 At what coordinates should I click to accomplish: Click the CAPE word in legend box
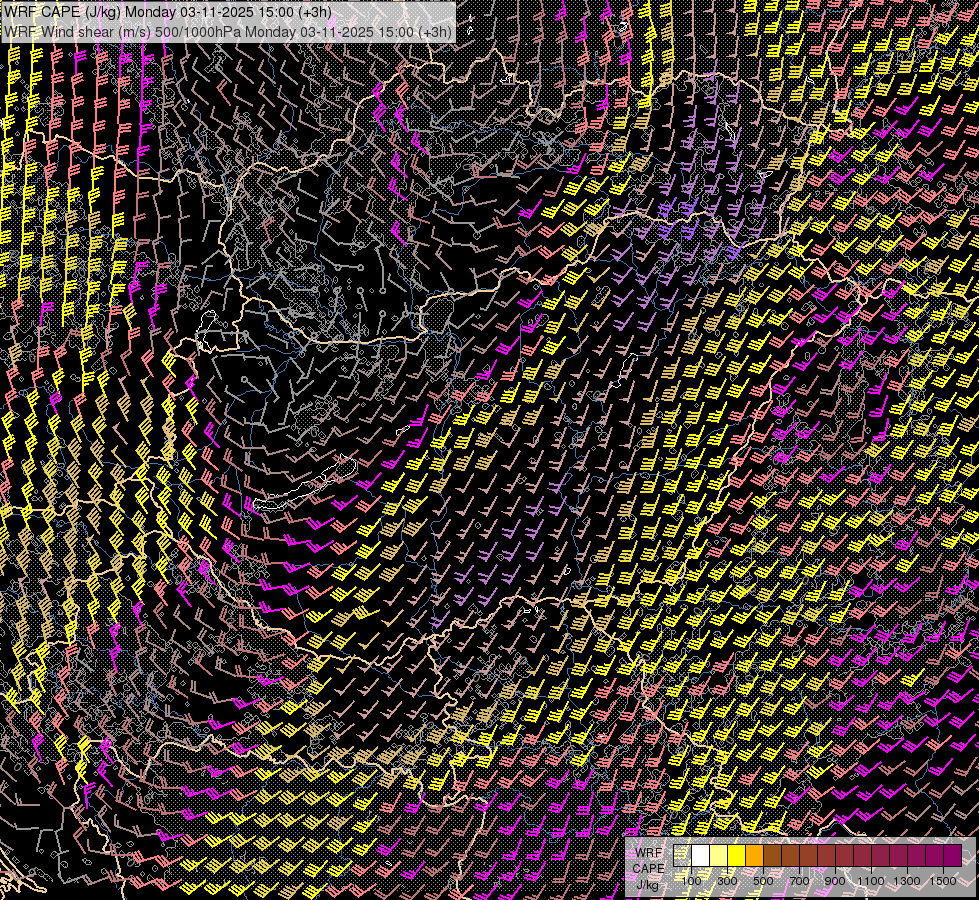tap(648, 868)
